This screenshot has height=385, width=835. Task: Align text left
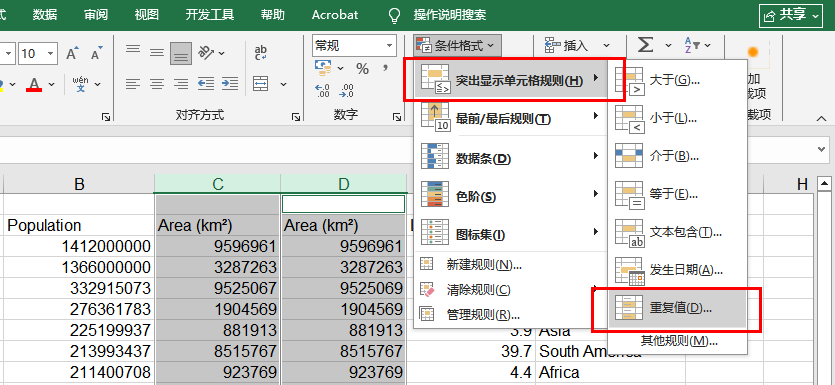click(x=133, y=84)
